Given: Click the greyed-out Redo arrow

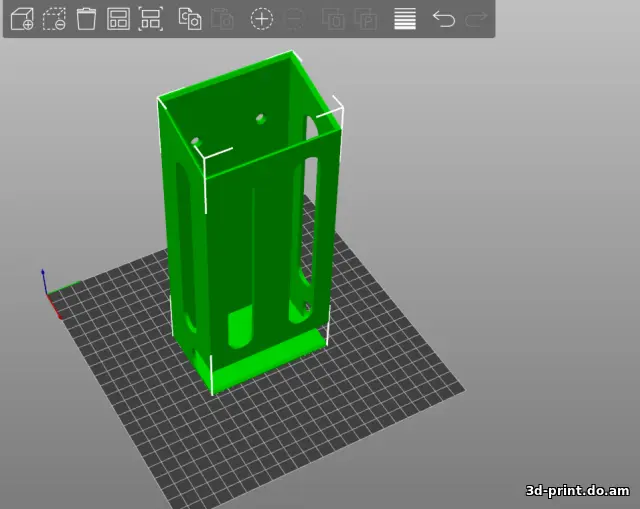Looking at the screenshot, I should click(x=476, y=19).
